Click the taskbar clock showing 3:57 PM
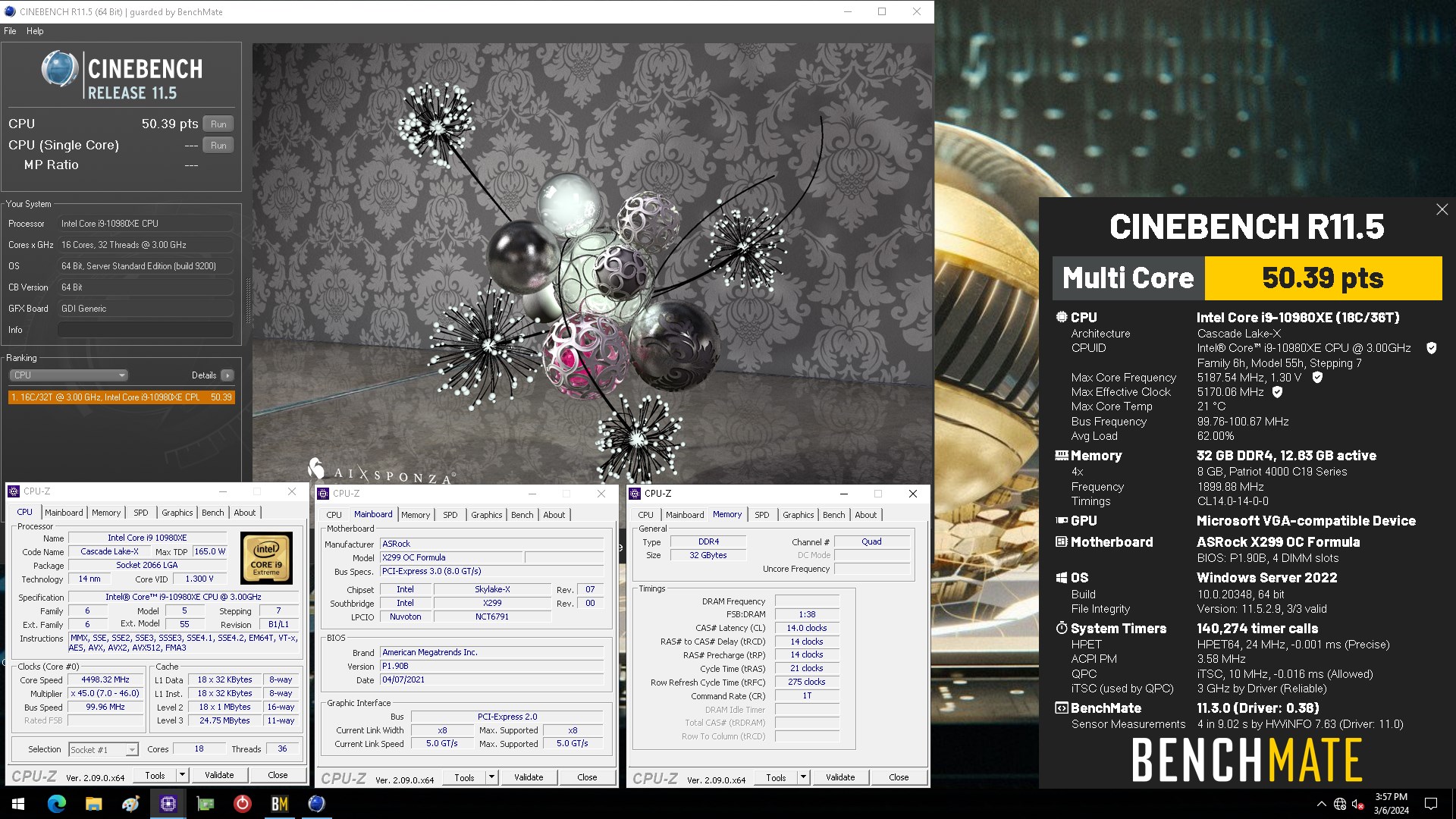Viewport: 1456px width, 819px height. [x=1391, y=804]
